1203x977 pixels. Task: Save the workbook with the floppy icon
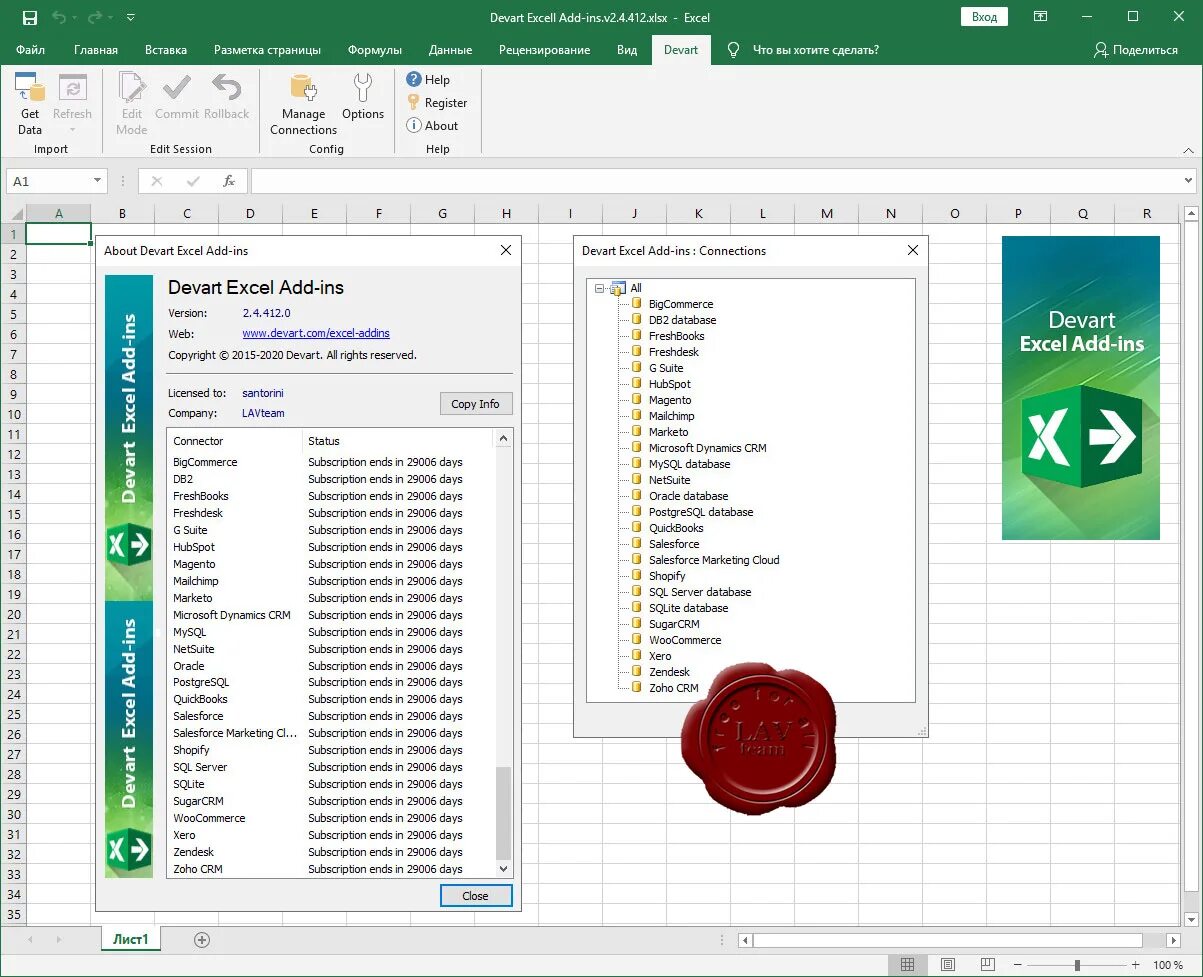tap(30, 17)
